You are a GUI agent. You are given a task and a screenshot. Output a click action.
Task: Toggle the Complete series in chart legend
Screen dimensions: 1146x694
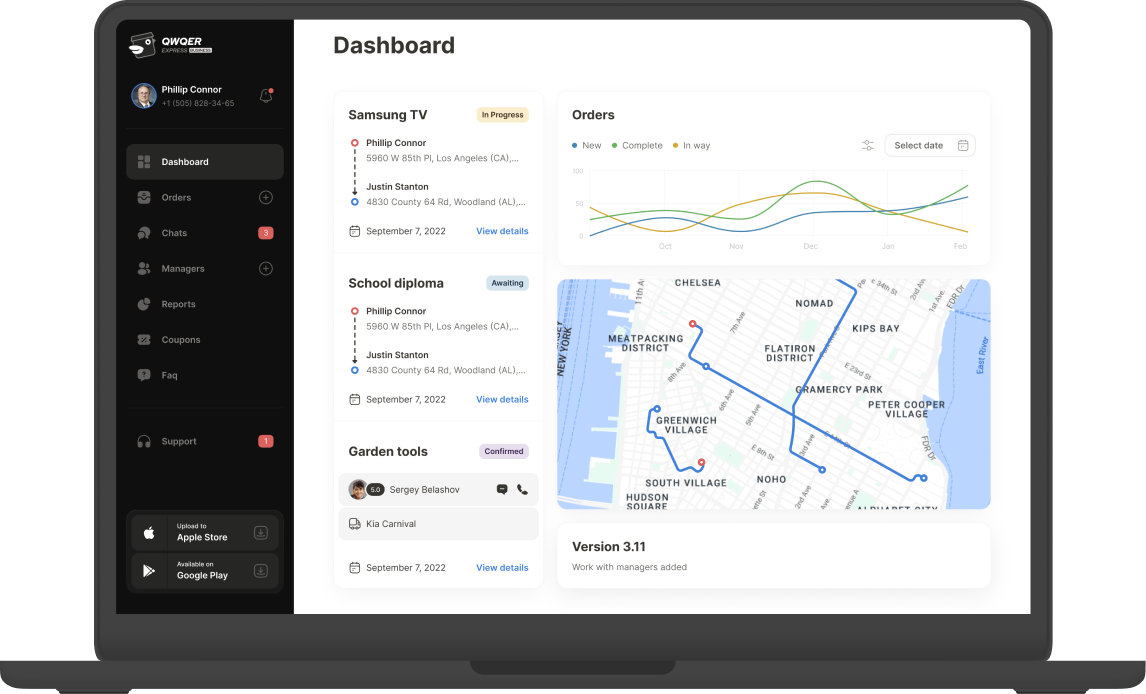[637, 146]
